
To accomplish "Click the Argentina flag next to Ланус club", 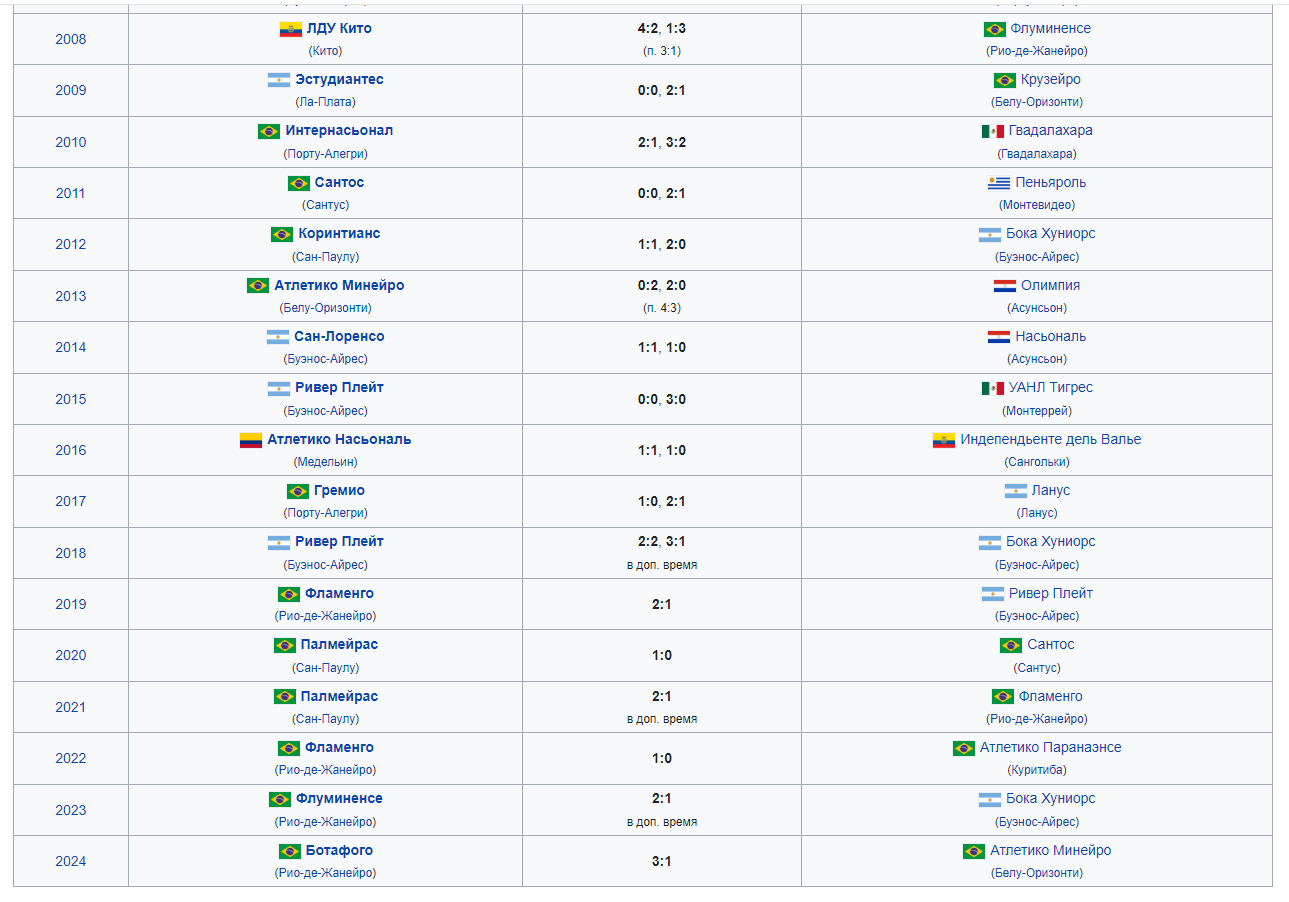I will [x=1015, y=491].
